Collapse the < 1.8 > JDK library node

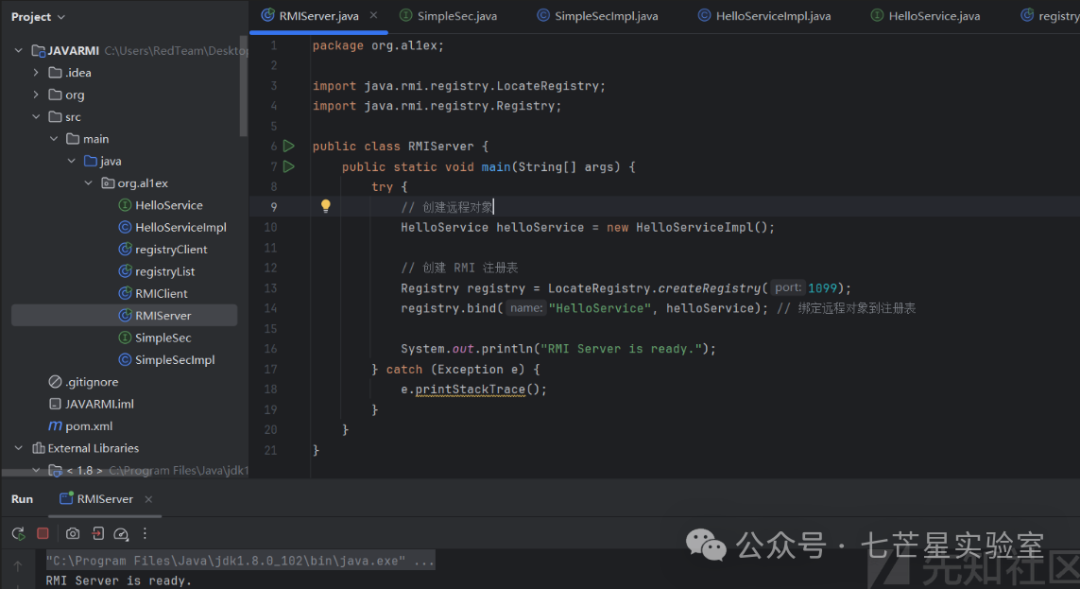(36, 470)
